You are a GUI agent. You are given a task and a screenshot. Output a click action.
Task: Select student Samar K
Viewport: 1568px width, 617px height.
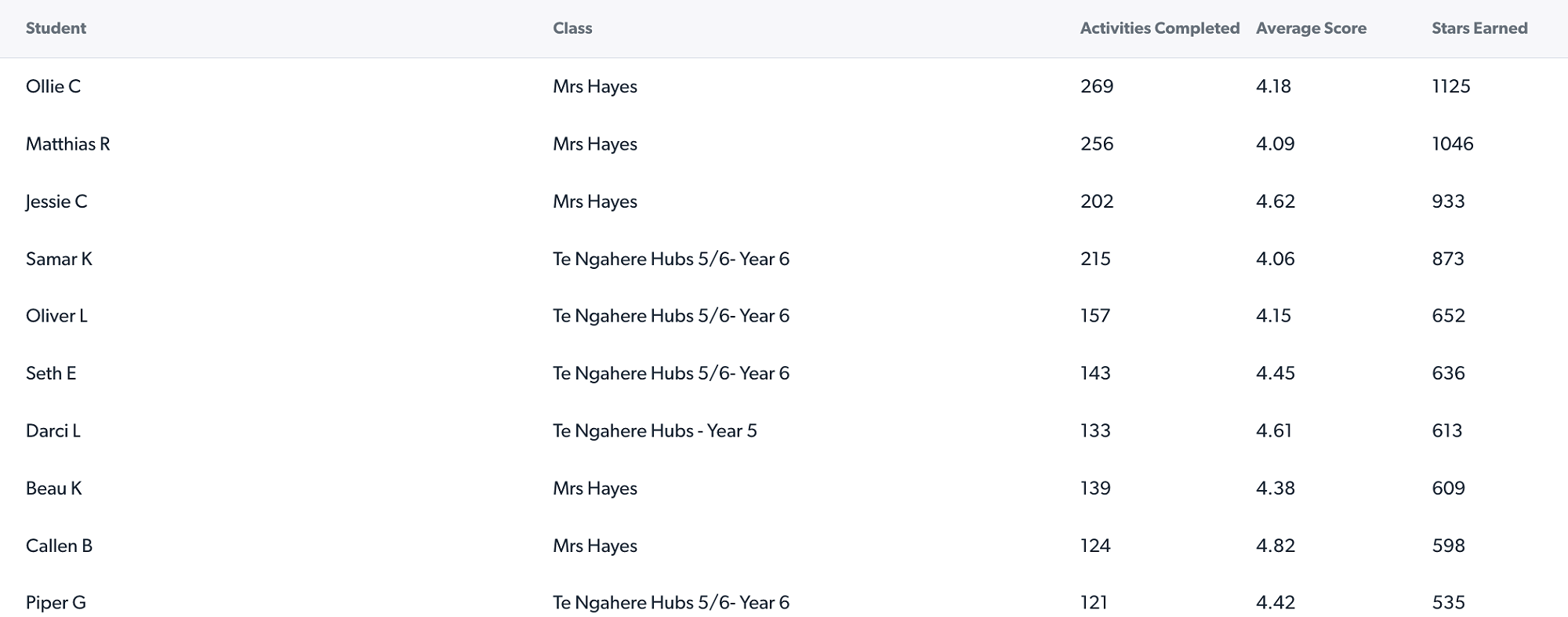[59, 259]
